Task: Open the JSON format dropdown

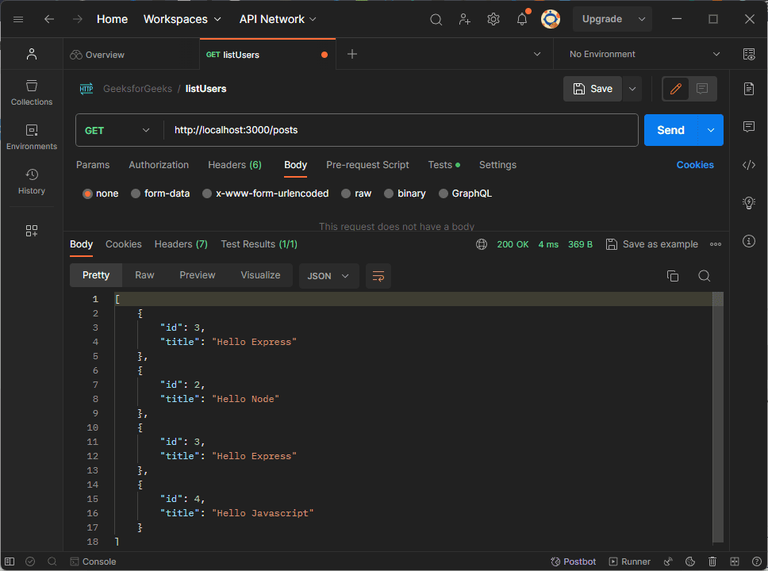Action: click(328, 276)
